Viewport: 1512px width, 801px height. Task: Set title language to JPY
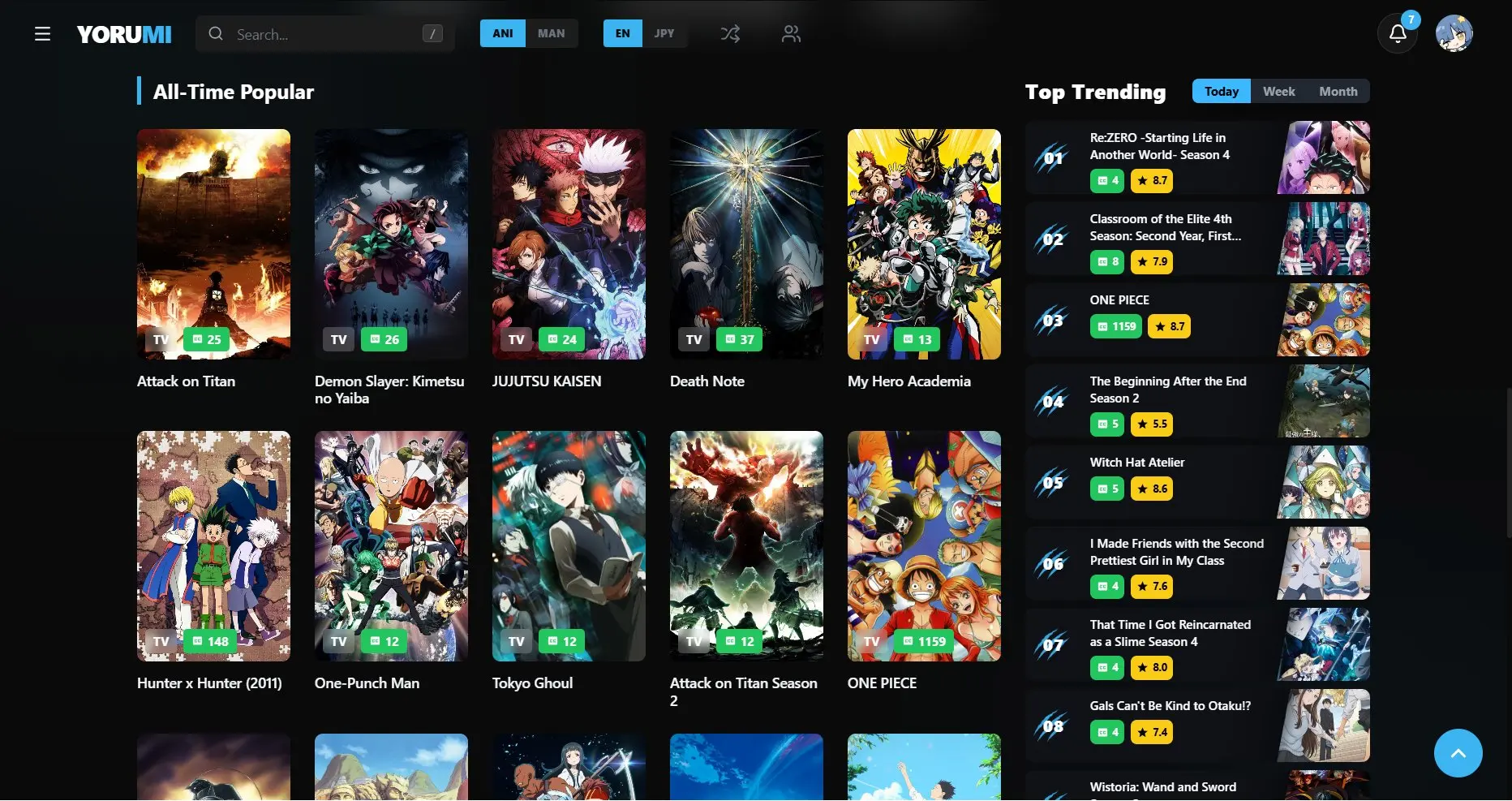[x=664, y=33]
